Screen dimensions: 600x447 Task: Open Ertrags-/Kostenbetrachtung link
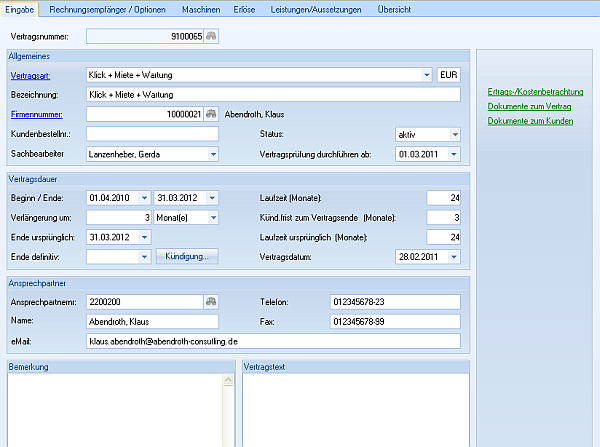click(535, 92)
